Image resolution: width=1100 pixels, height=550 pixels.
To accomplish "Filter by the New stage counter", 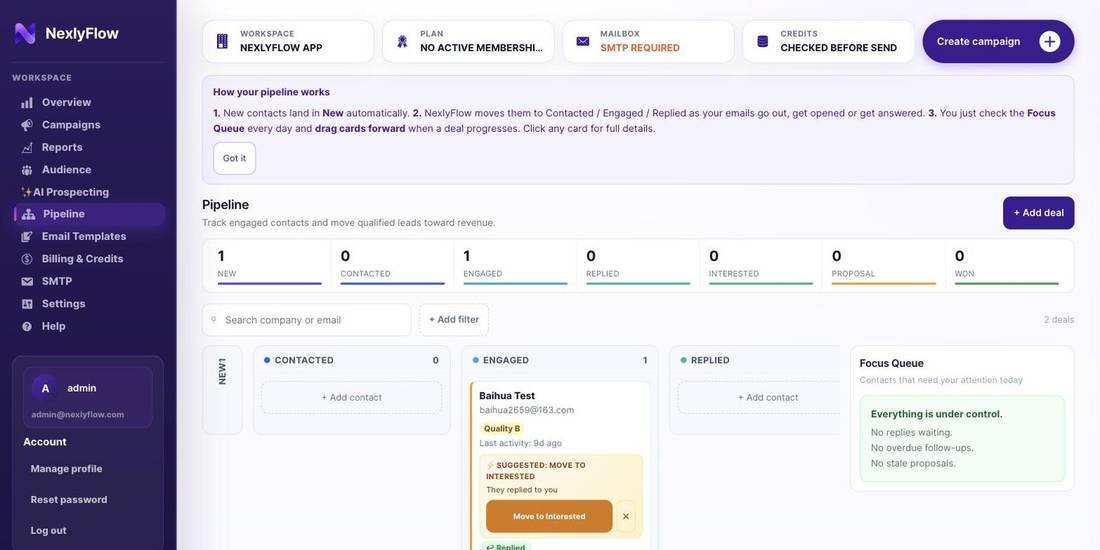I will [x=269, y=265].
